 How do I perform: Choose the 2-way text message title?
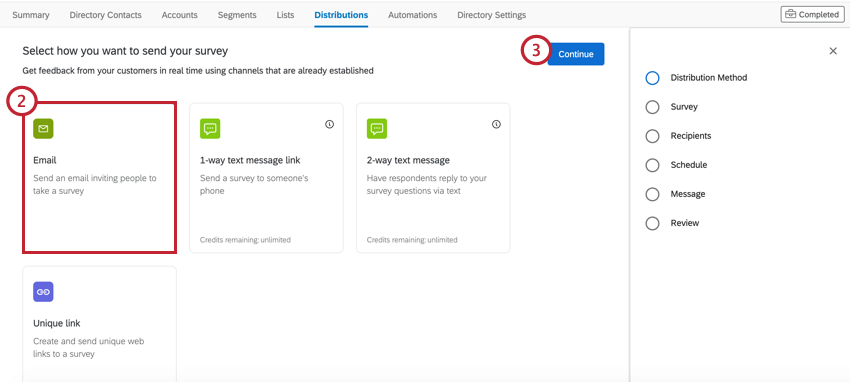tap(408, 160)
